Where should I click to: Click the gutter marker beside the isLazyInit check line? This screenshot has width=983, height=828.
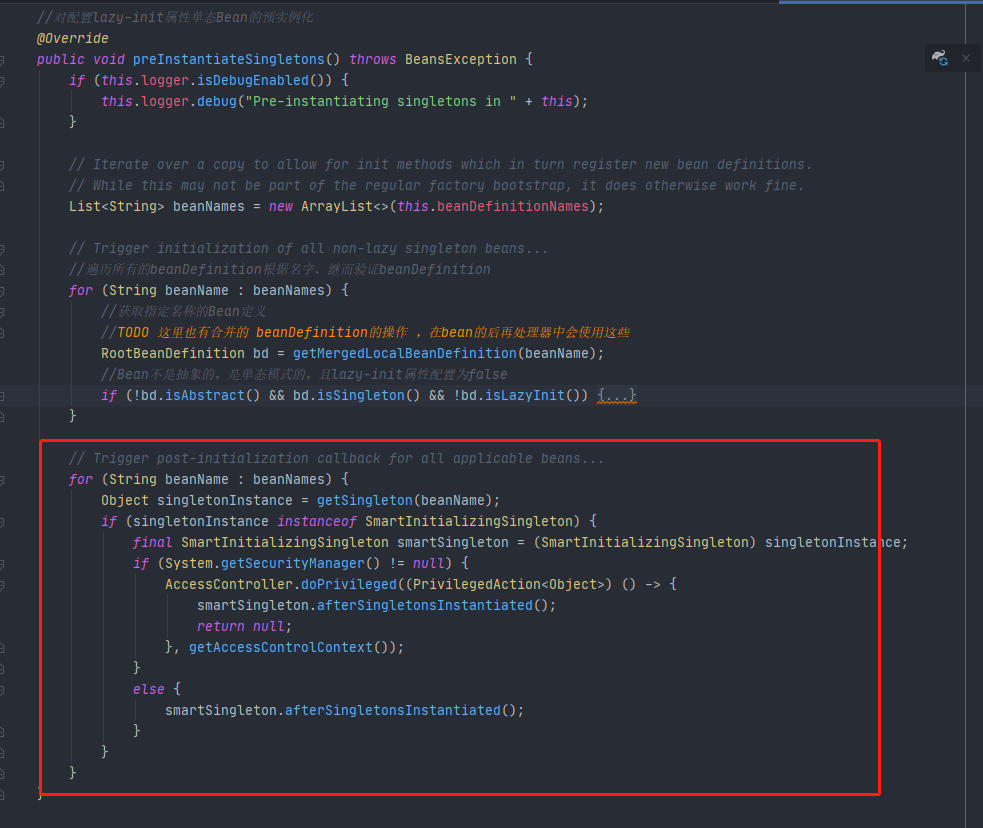(x=3, y=395)
